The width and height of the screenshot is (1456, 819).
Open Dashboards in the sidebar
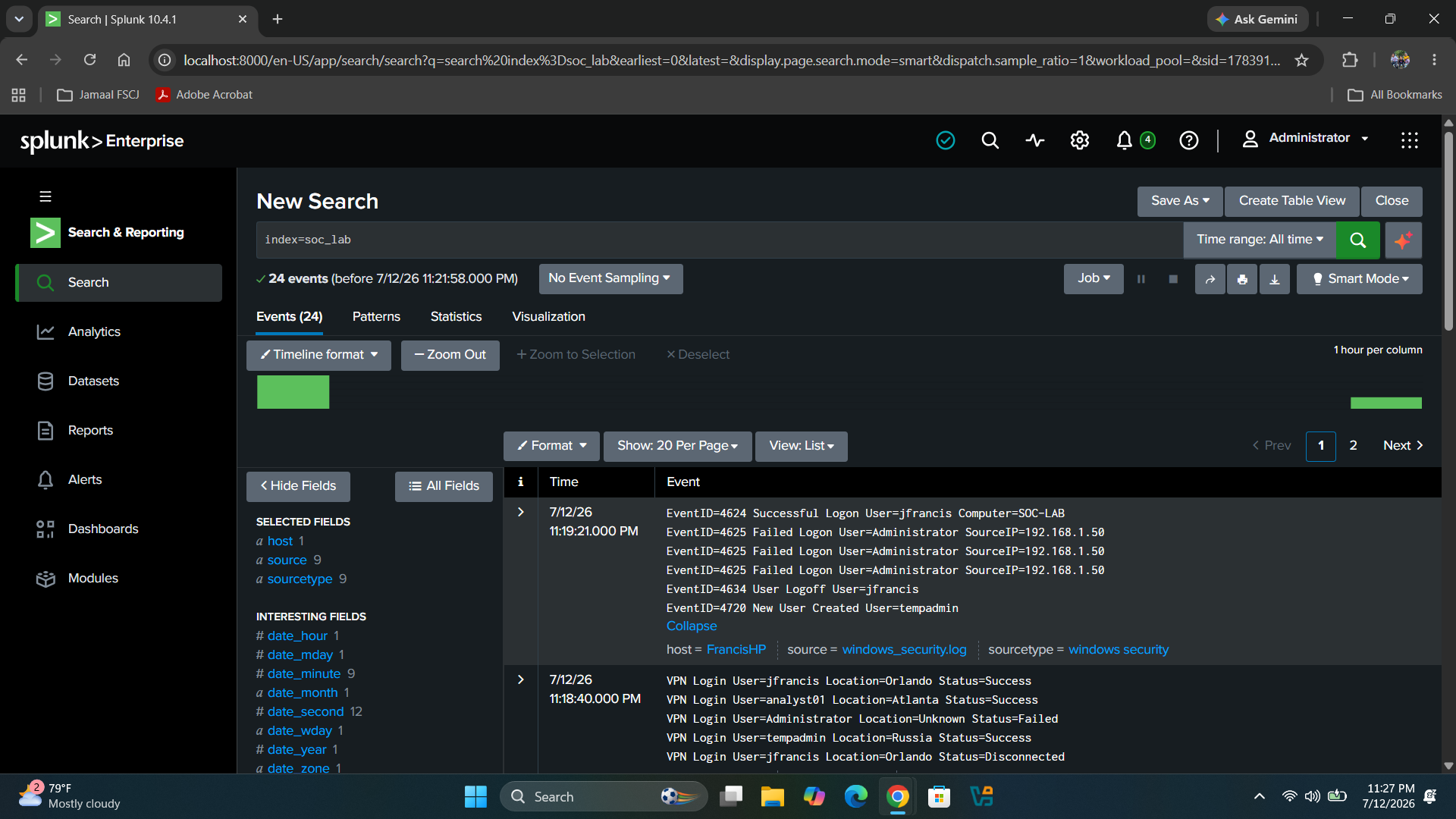click(103, 529)
